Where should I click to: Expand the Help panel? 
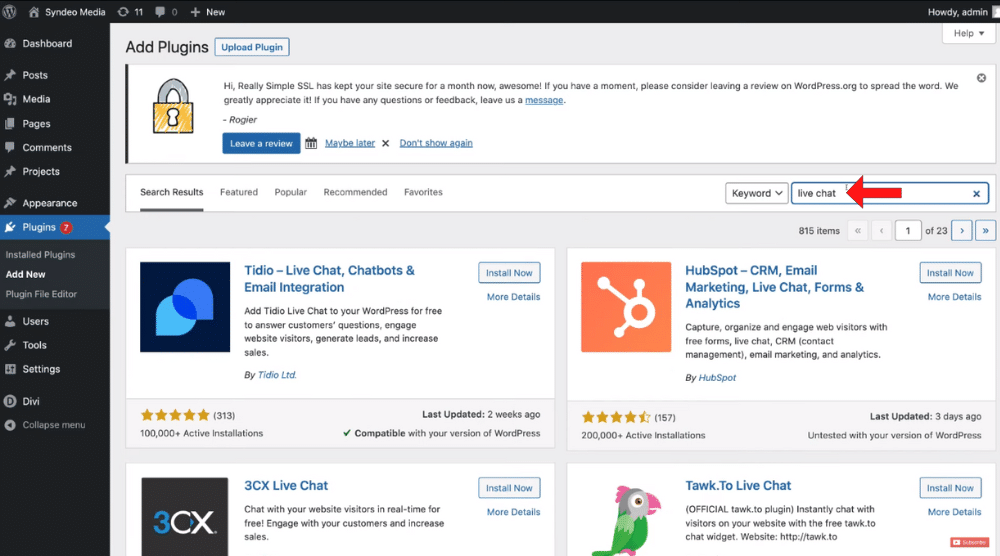969,33
